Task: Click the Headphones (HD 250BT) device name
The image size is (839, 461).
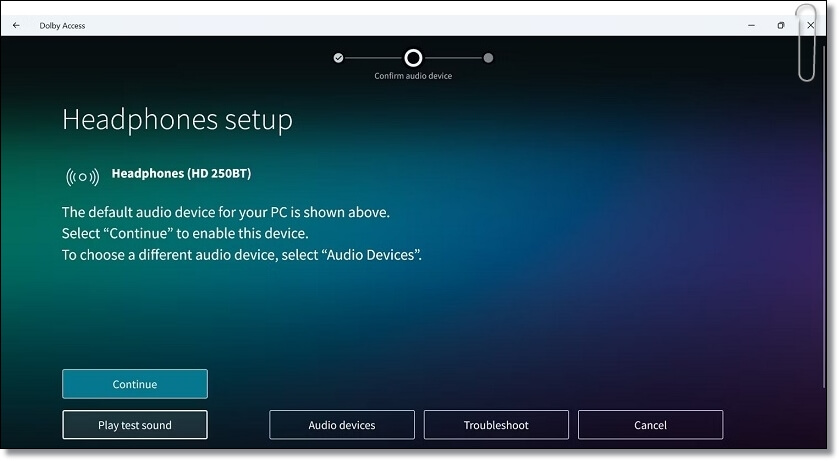Action: coord(181,173)
